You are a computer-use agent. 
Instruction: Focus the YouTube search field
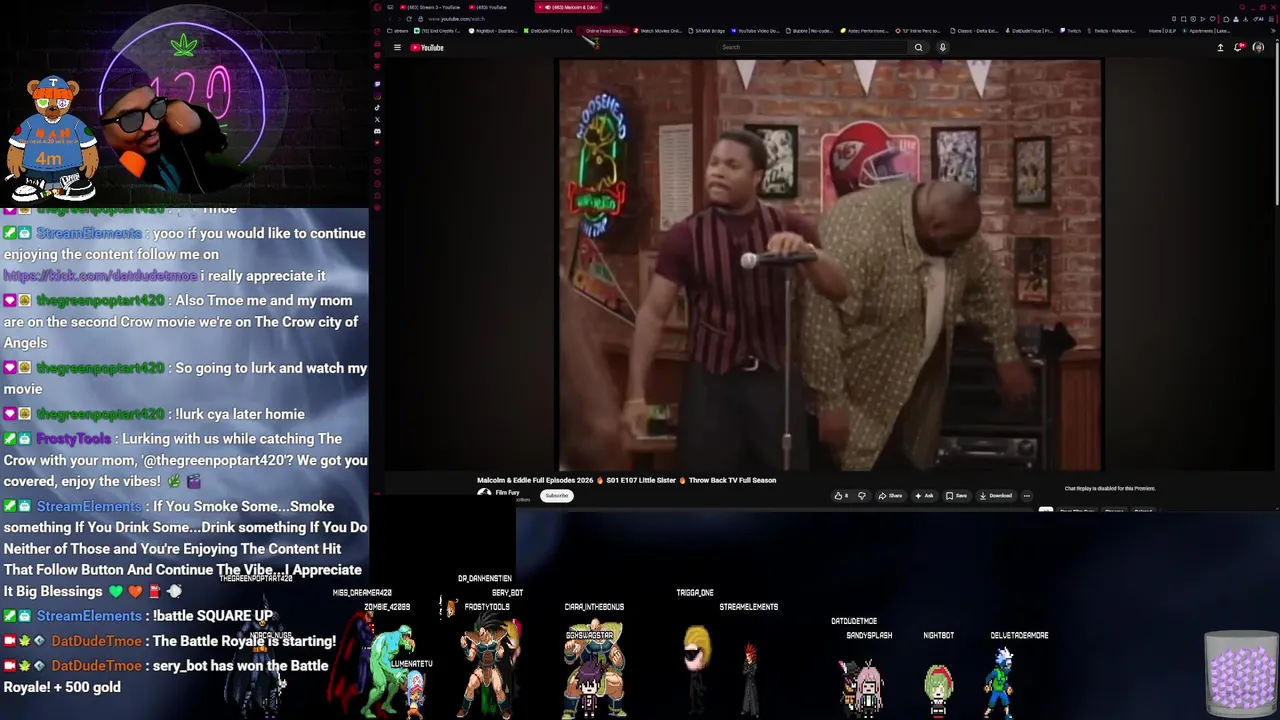[810, 47]
